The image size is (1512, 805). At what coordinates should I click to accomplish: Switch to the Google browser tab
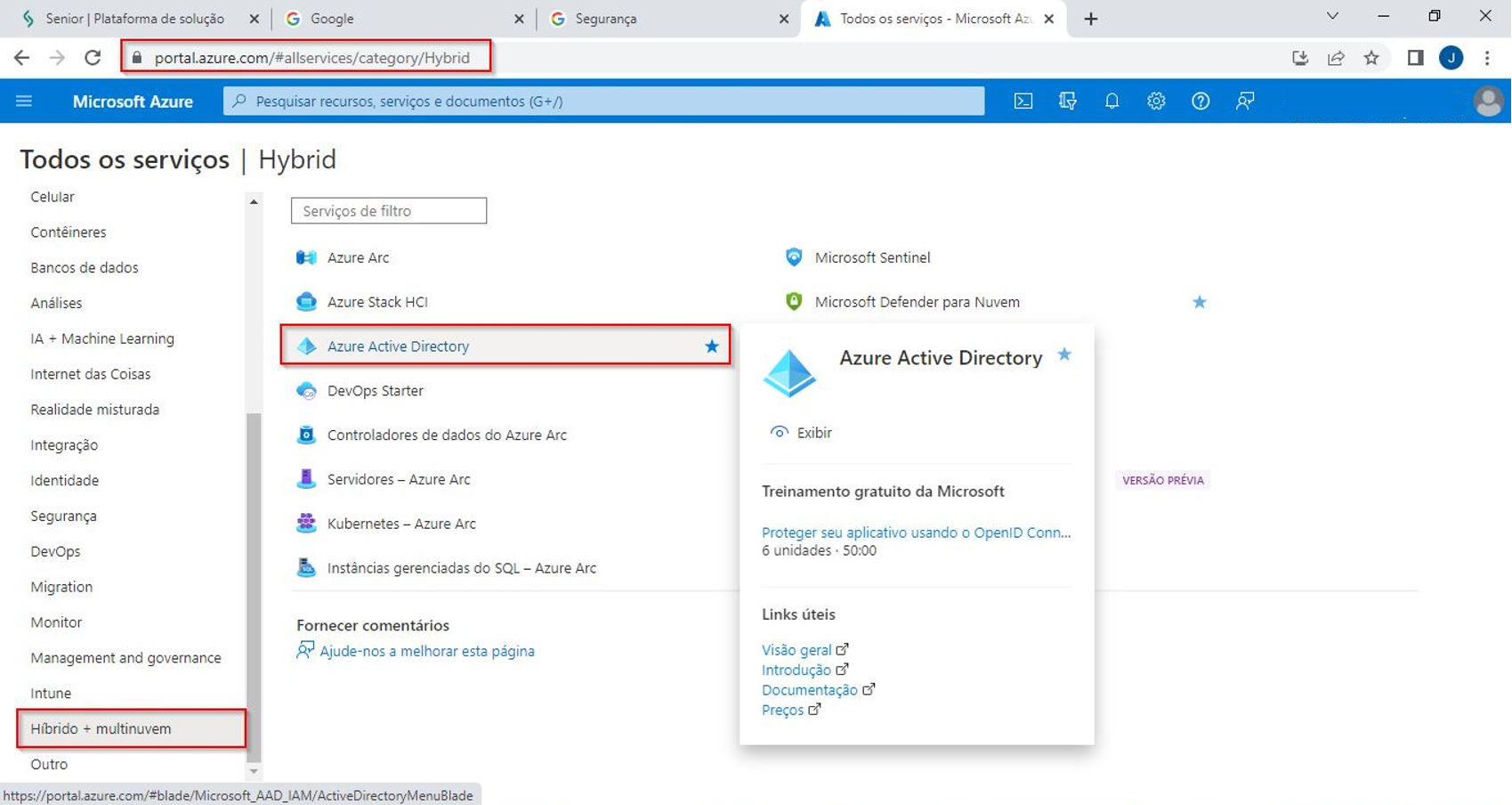(x=400, y=19)
